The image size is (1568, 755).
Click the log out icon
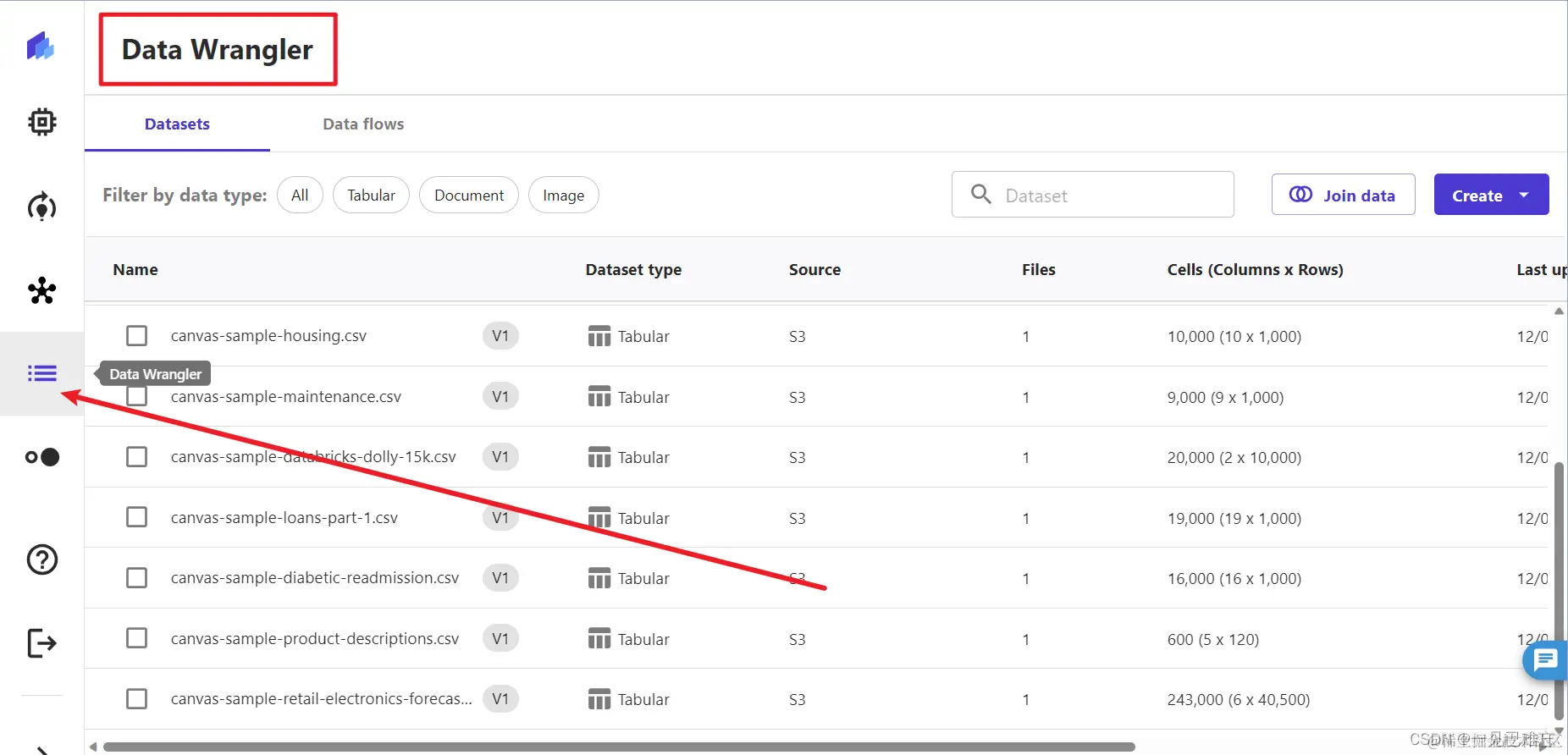[41, 643]
